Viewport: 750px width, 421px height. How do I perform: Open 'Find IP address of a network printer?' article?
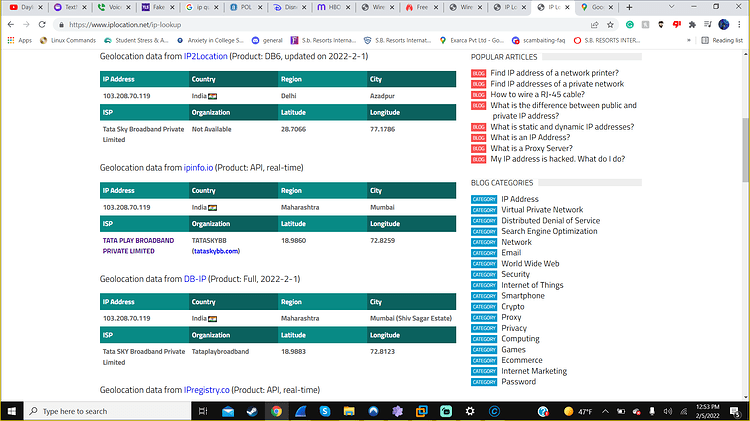554,73
